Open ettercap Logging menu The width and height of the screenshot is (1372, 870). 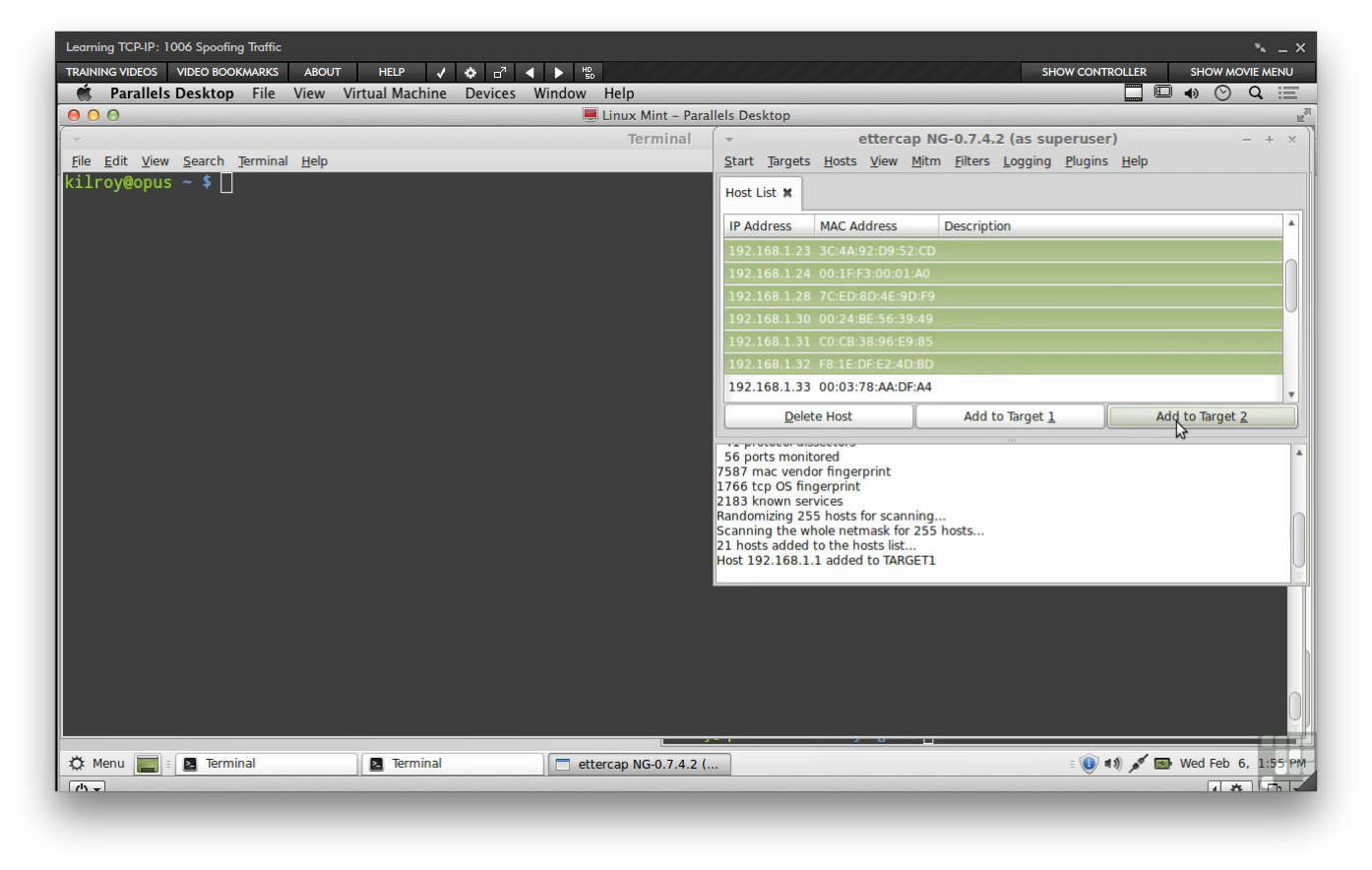coord(1027,161)
